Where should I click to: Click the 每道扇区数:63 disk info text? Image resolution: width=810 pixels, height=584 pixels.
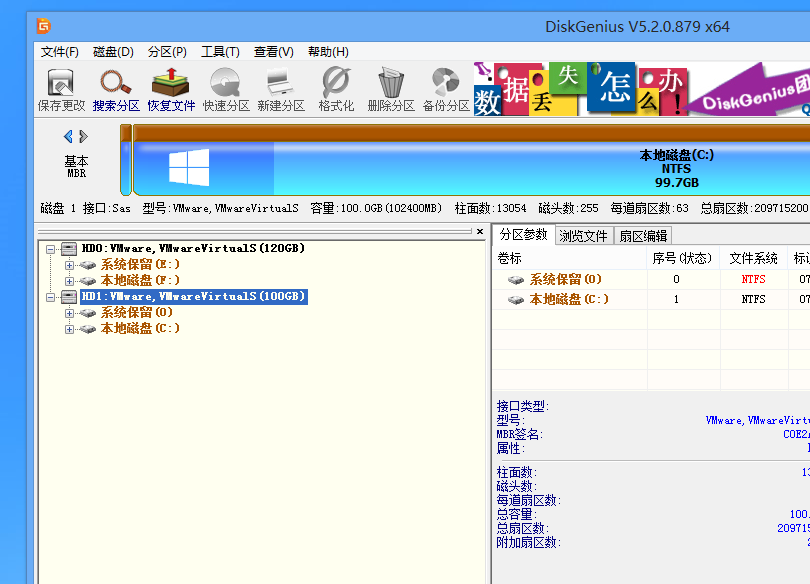click(649, 209)
